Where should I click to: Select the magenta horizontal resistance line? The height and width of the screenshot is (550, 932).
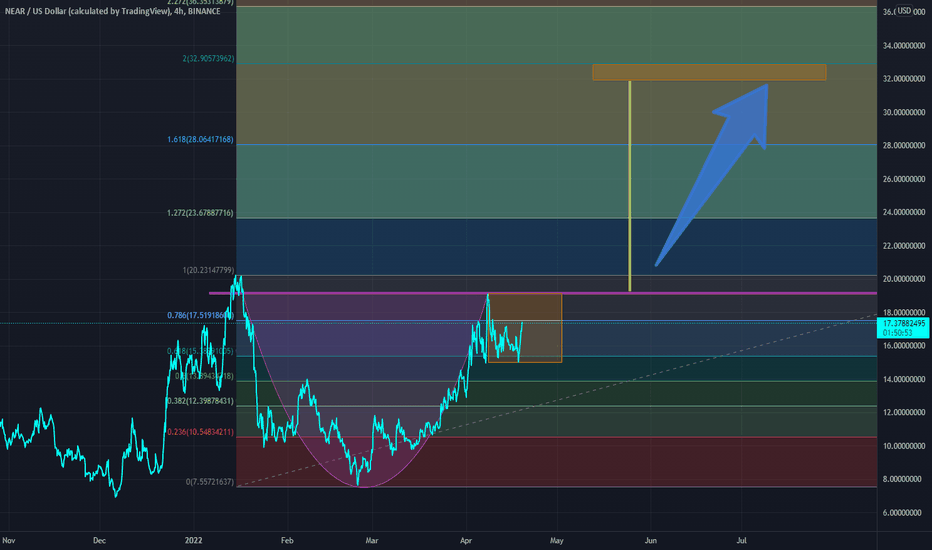(x=543, y=293)
